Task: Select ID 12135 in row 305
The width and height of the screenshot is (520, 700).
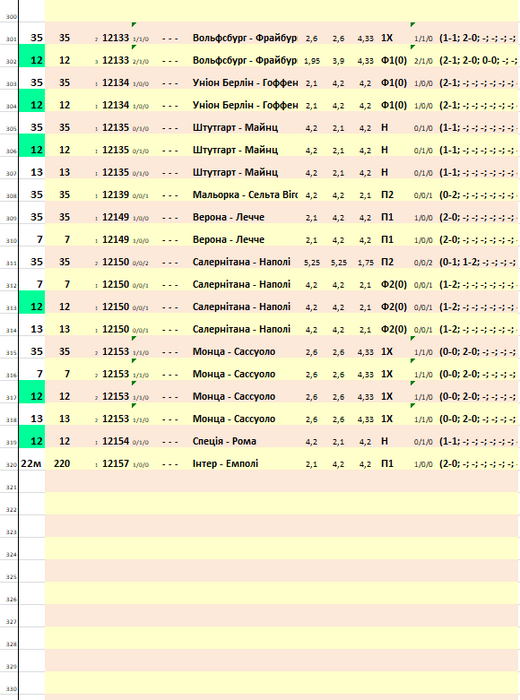Action: (116, 127)
